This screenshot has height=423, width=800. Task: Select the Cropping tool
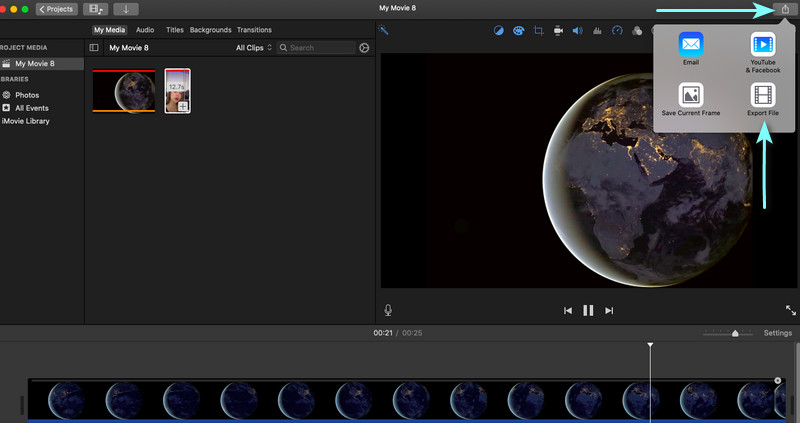538,31
